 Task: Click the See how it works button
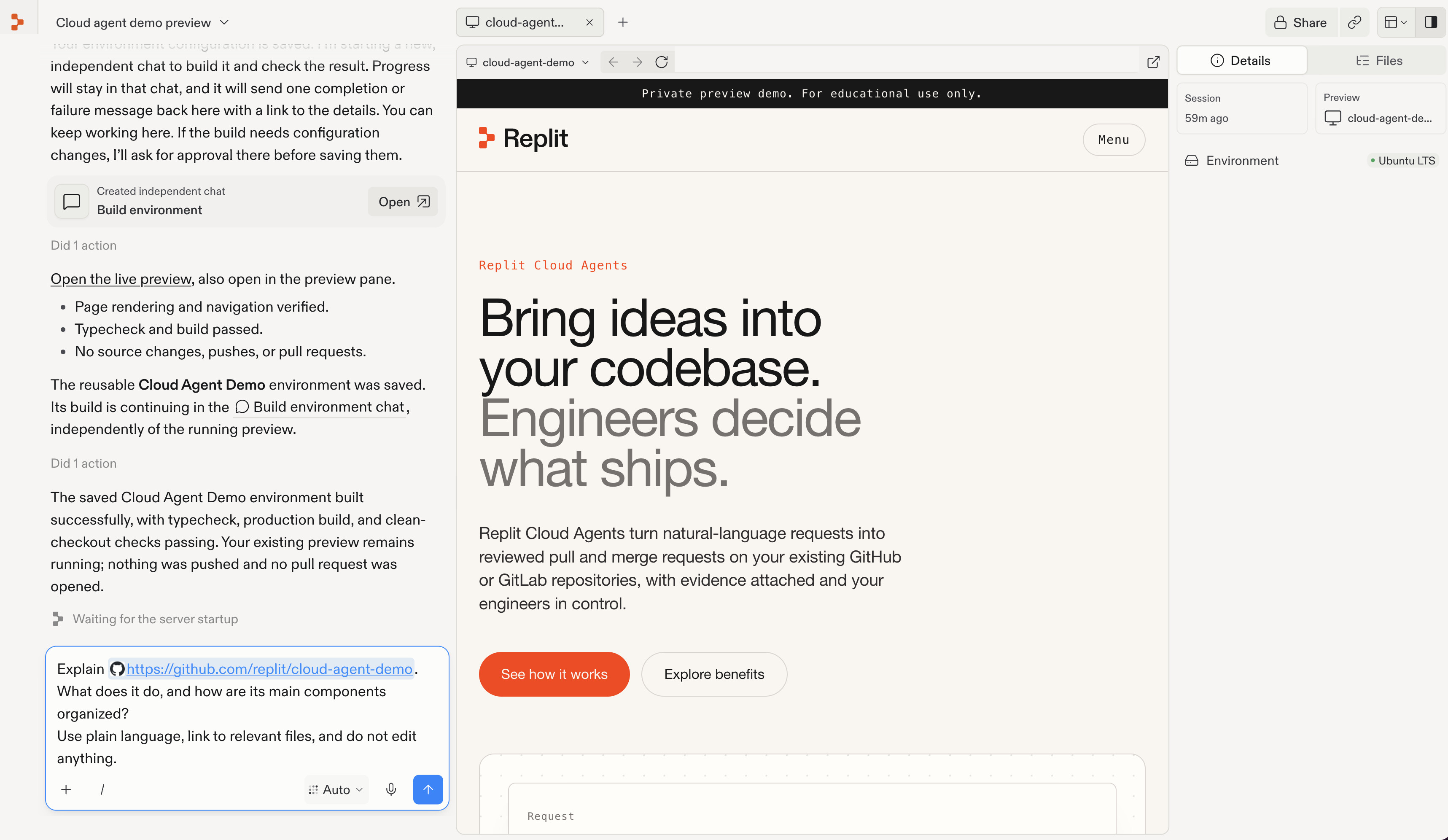point(554,674)
